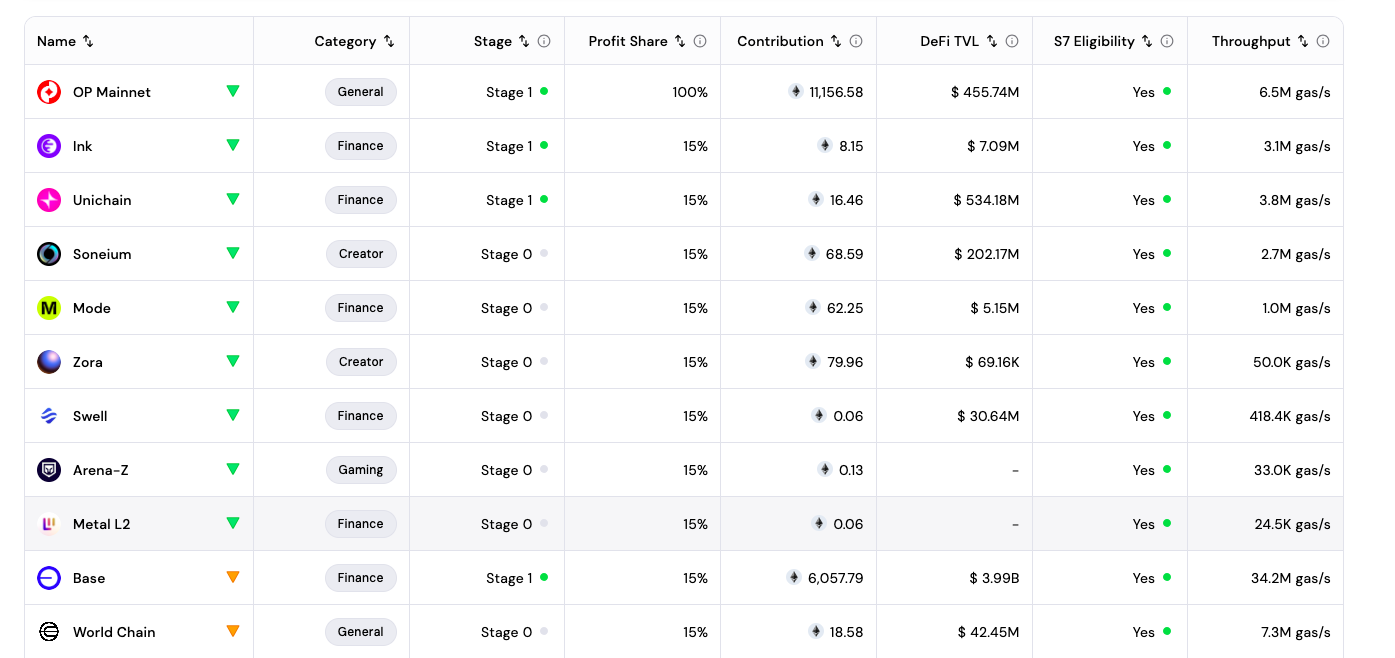The image size is (1395, 658).
Task: Sort by Category using its sort arrows
Action: tap(389, 41)
